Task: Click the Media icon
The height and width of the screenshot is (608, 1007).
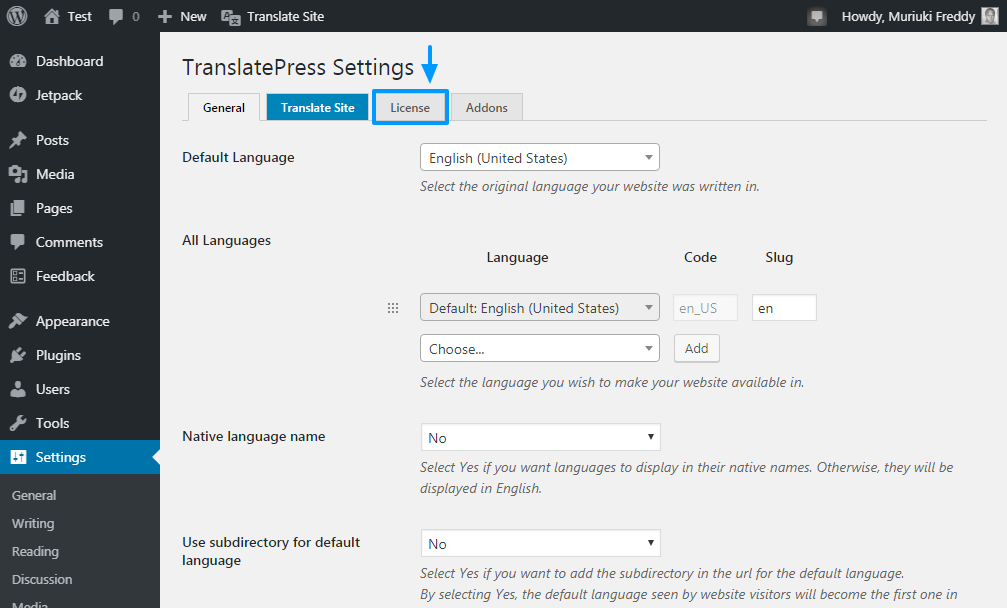Action: (18, 174)
